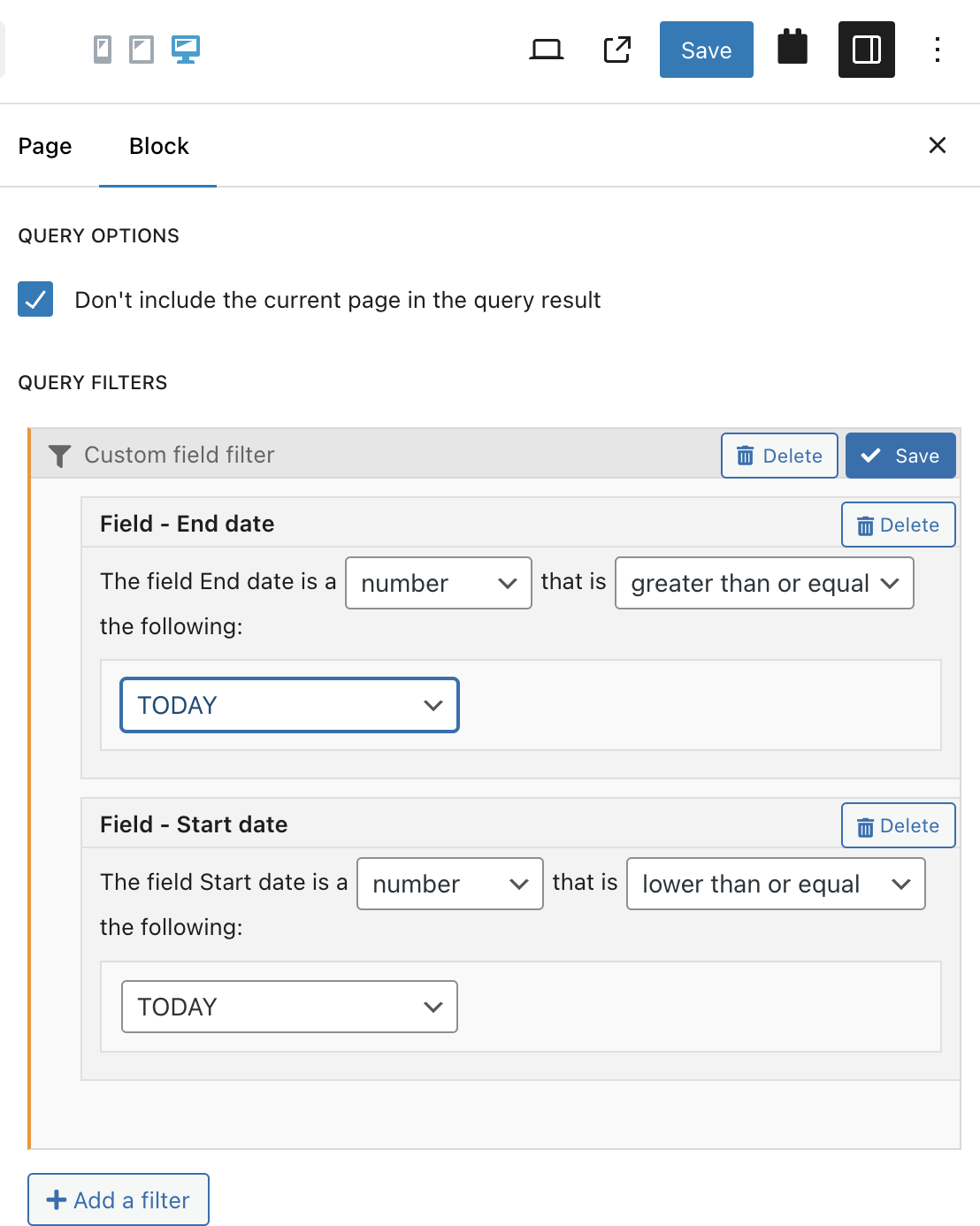980x1226 pixels.
Task: Open End date type dropdown showing number
Action: 438,583
